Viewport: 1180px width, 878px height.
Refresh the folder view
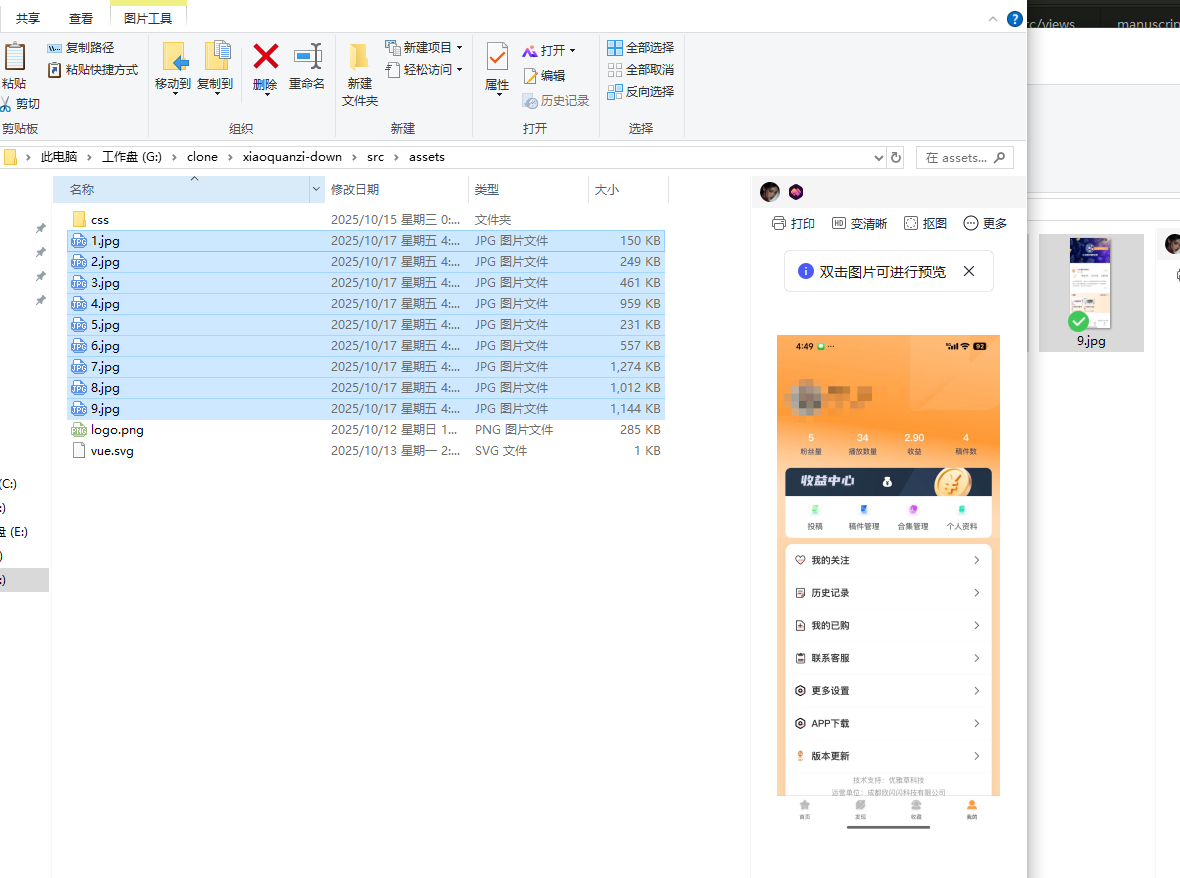896,157
